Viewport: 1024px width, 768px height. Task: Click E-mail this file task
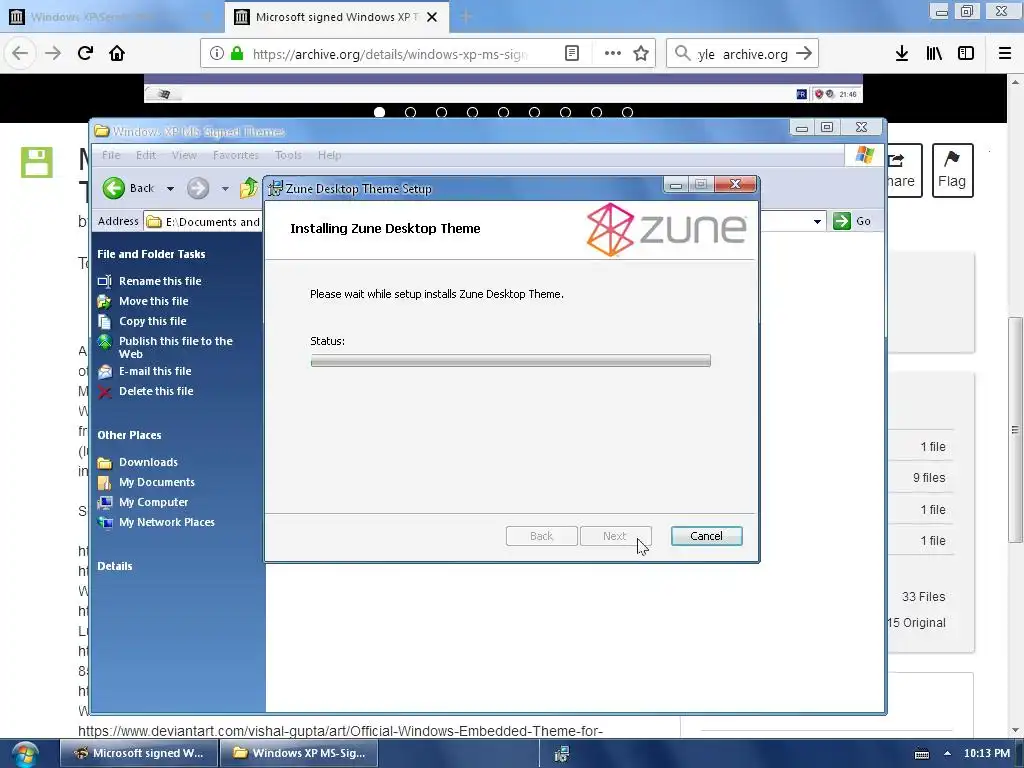coord(155,371)
